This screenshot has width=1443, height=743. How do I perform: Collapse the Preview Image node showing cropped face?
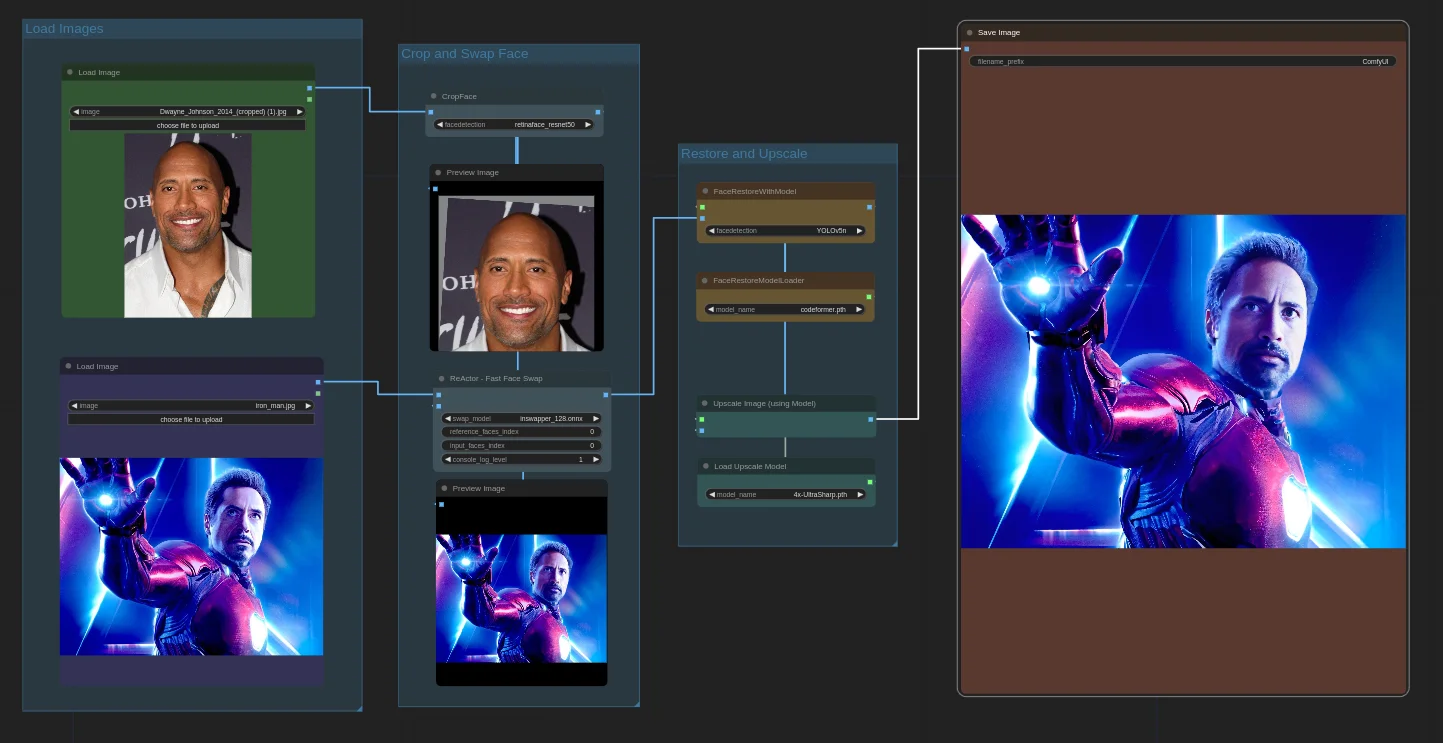point(438,172)
